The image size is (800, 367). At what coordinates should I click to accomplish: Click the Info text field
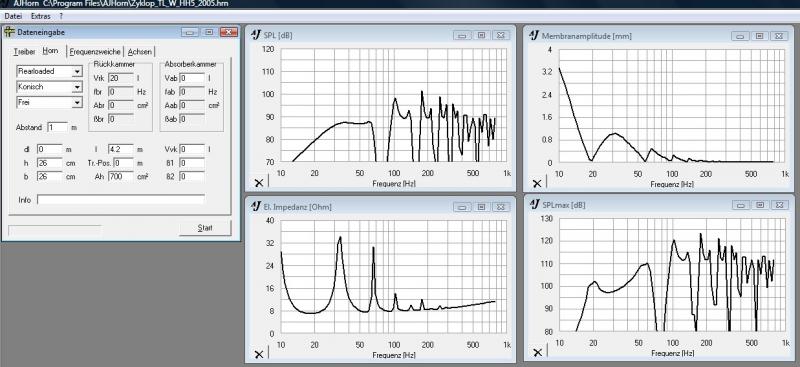[121, 200]
